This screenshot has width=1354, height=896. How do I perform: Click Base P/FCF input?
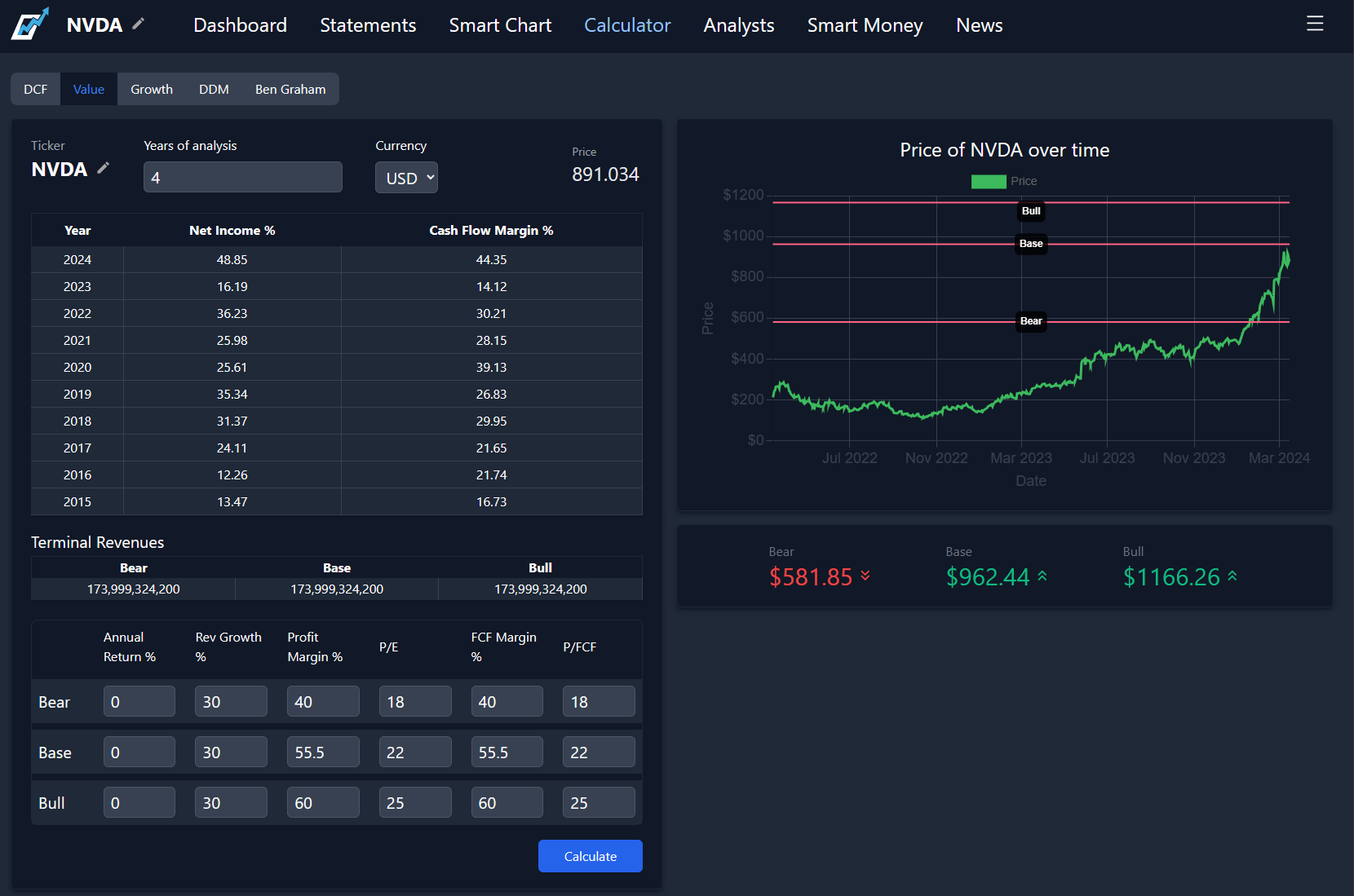click(x=599, y=752)
